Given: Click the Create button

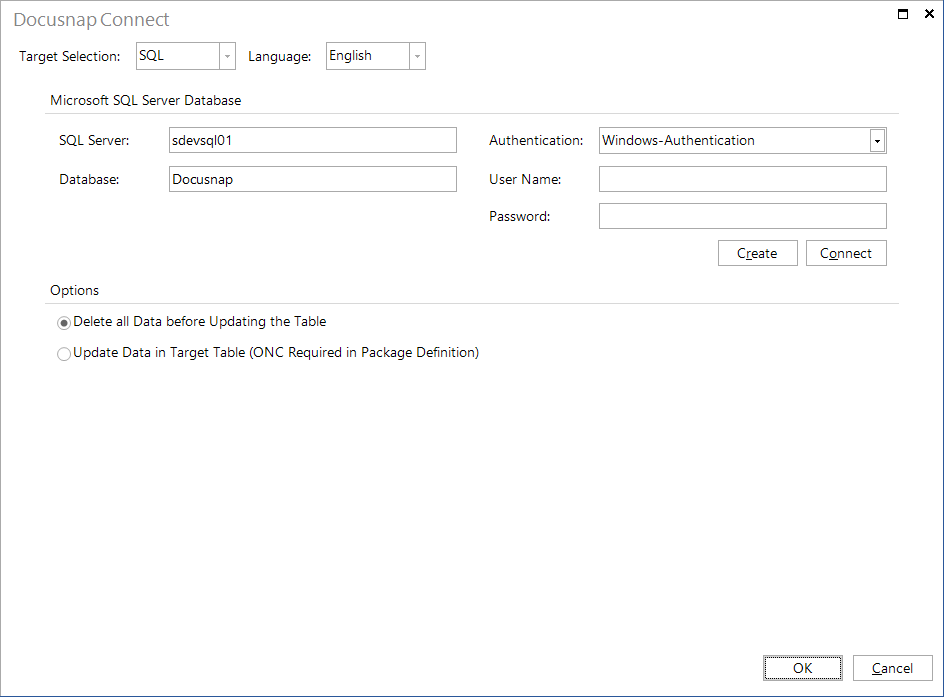Looking at the screenshot, I should [x=757, y=253].
